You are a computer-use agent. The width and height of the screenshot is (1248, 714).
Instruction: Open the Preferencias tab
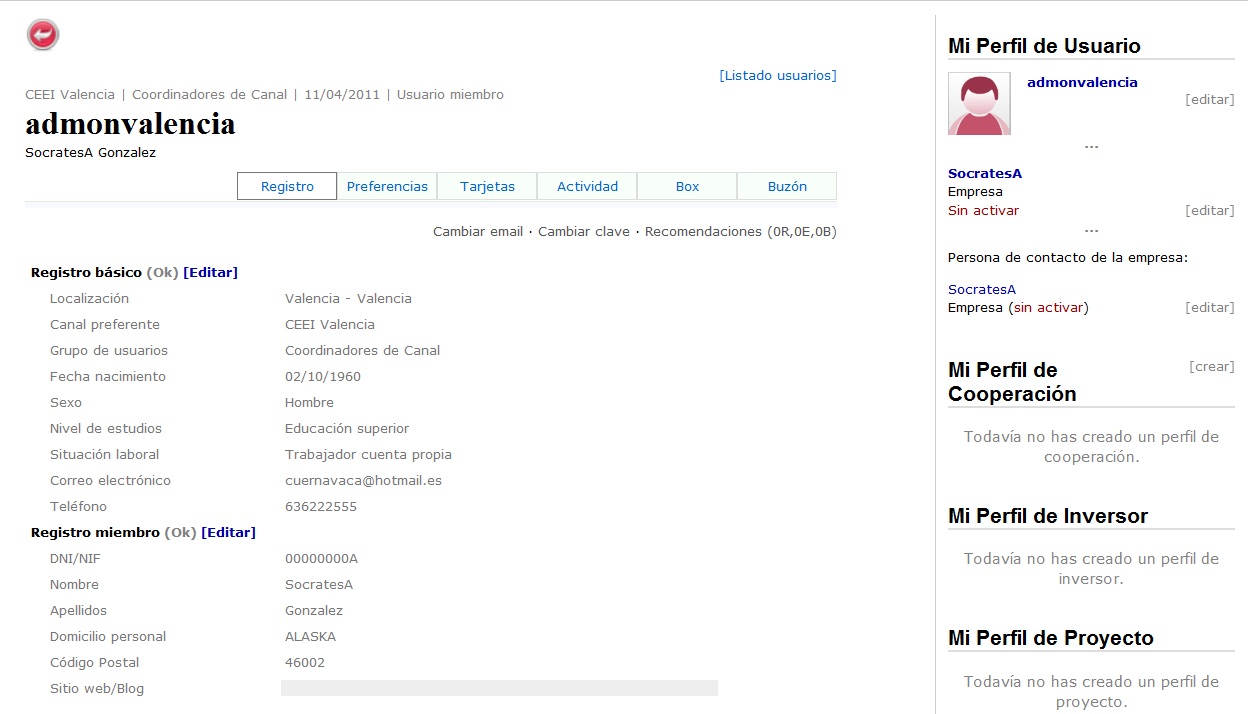(x=387, y=186)
